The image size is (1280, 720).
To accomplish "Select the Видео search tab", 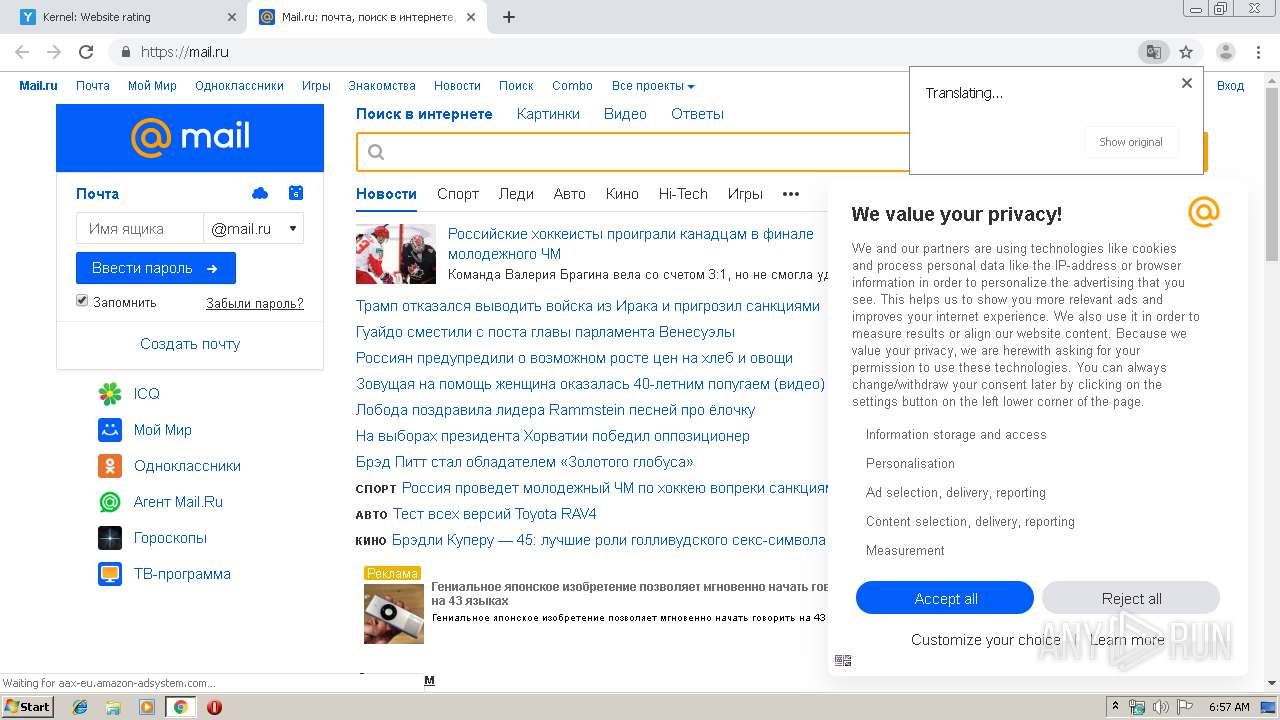I will (625, 114).
